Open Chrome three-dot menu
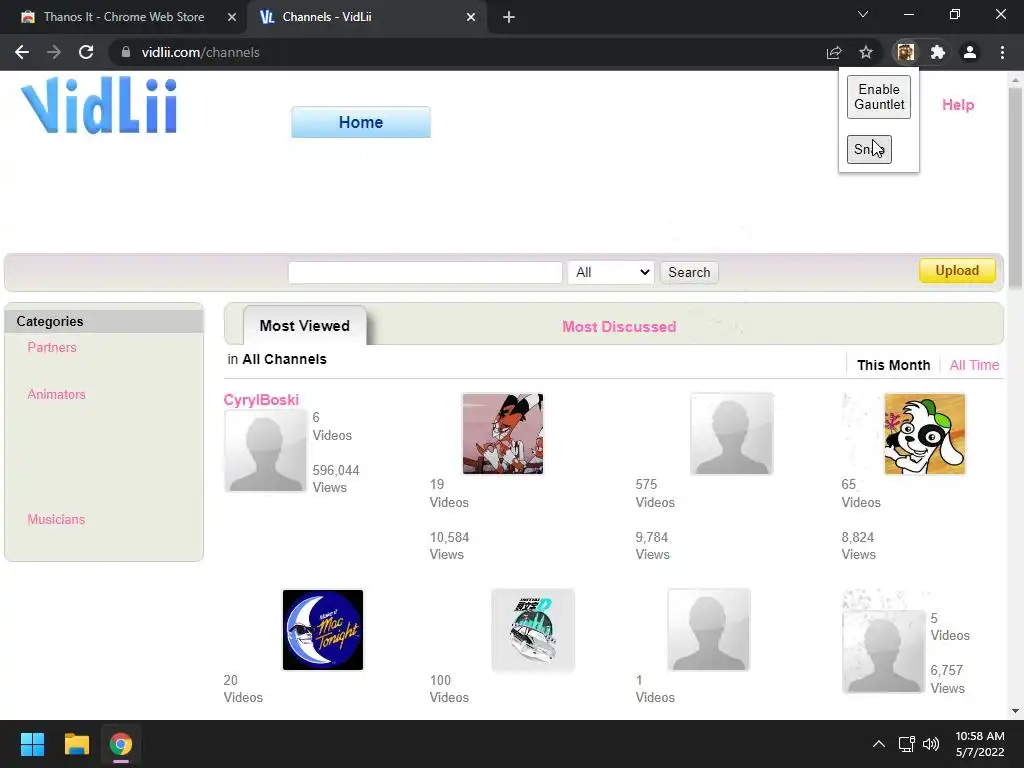Viewport: 1024px width, 768px height. (1002, 52)
